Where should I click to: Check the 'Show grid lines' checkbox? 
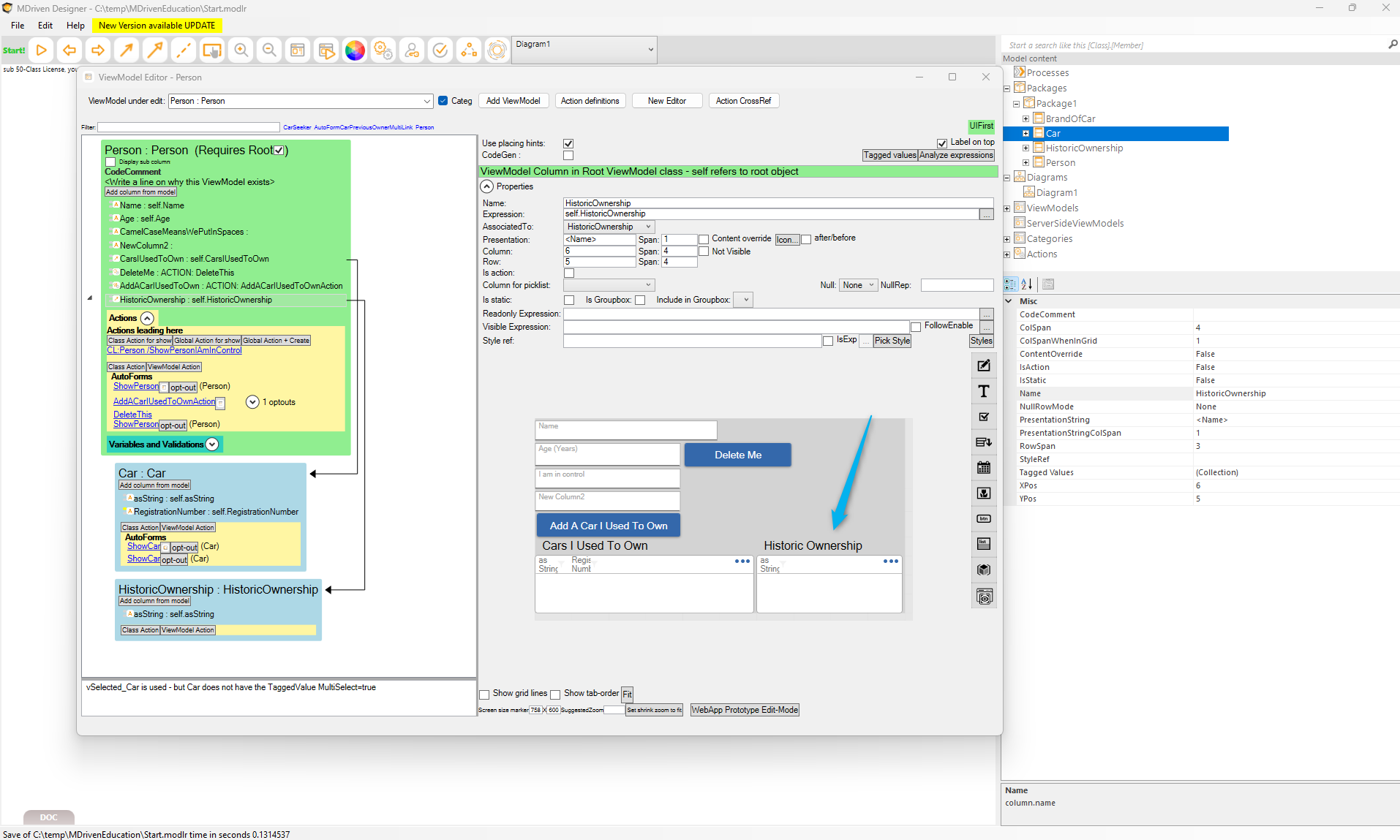coord(484,695)
